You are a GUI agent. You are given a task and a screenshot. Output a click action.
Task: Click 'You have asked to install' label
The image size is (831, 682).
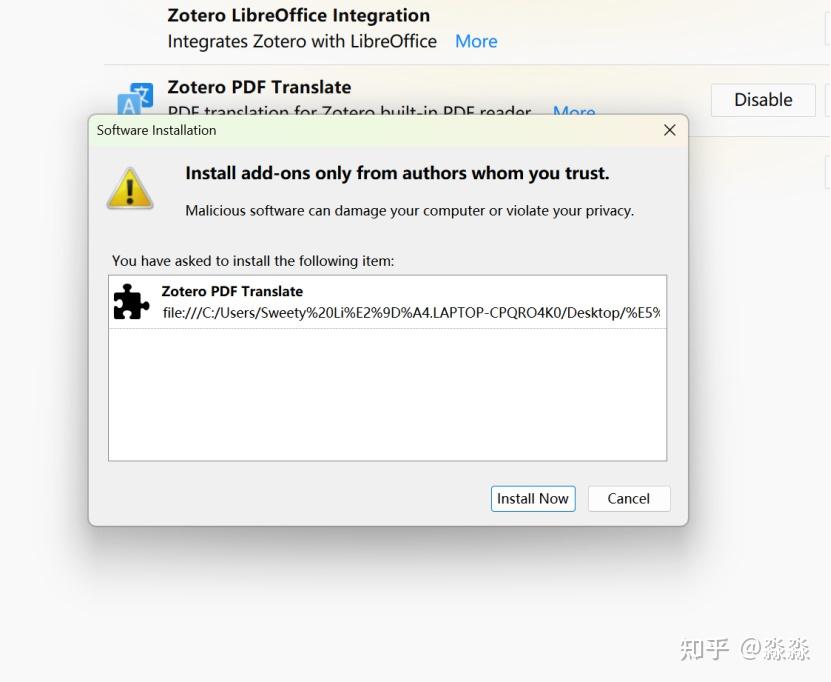coord(253,261)
